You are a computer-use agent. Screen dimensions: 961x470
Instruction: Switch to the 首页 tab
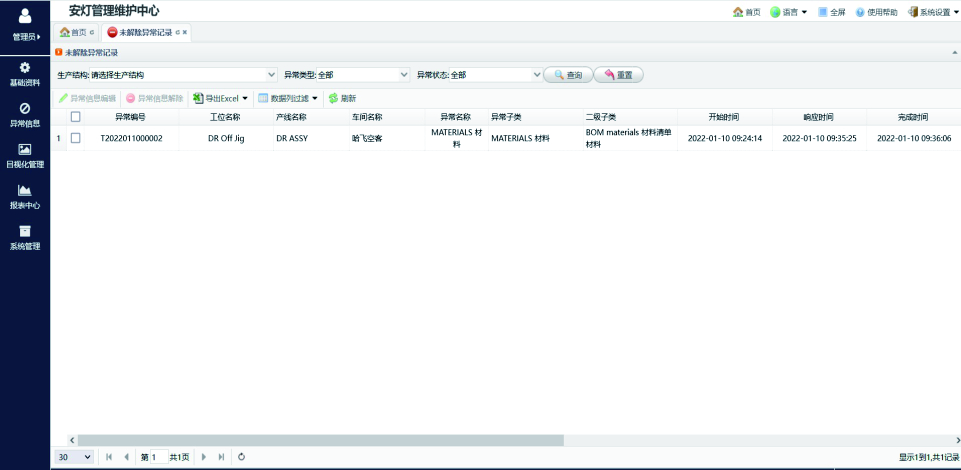pyautogui.click(x=72, y=32)
